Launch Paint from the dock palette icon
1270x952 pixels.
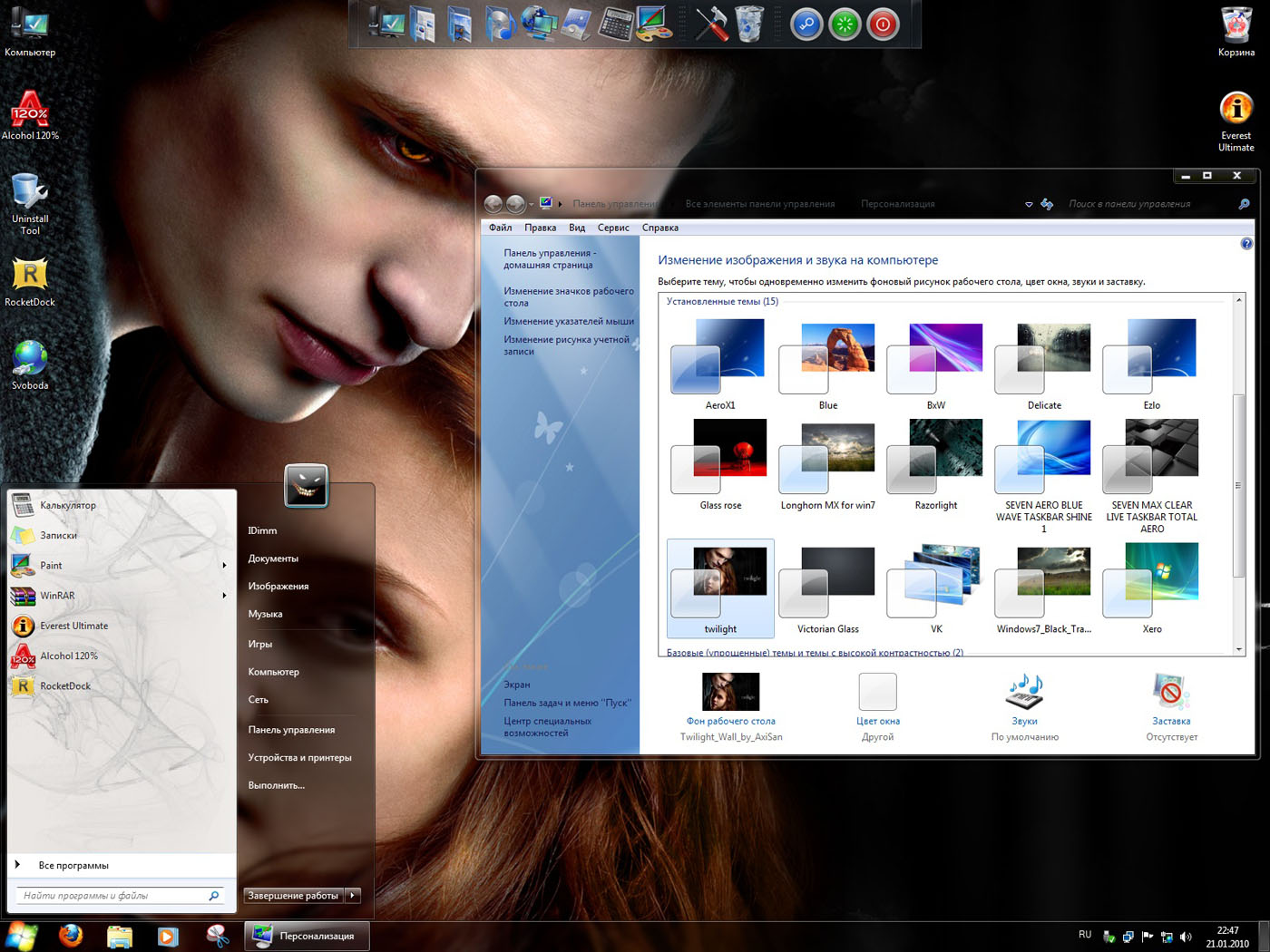coord(655,24)
